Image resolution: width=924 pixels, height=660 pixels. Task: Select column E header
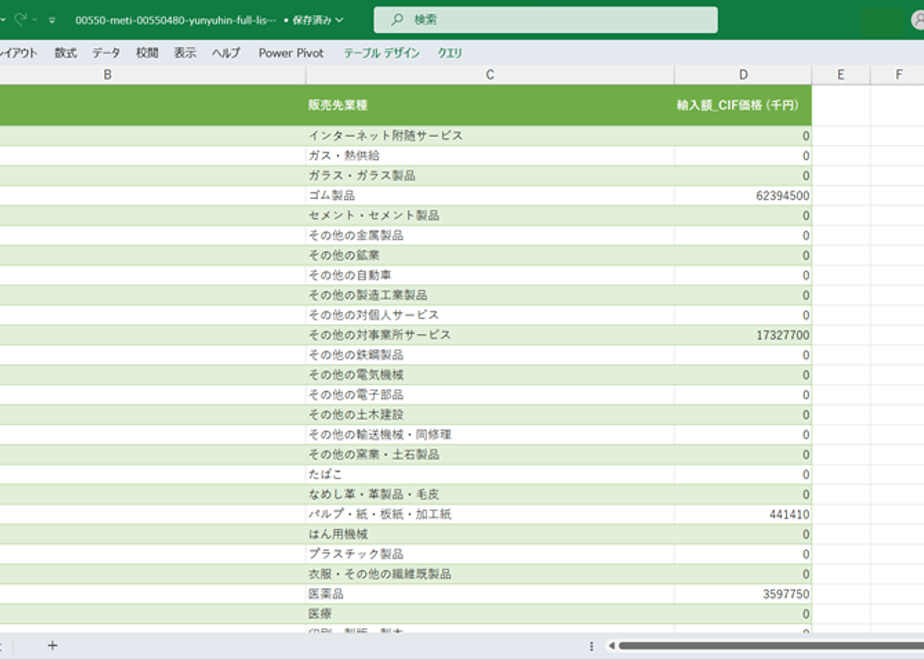pos(841,75)
